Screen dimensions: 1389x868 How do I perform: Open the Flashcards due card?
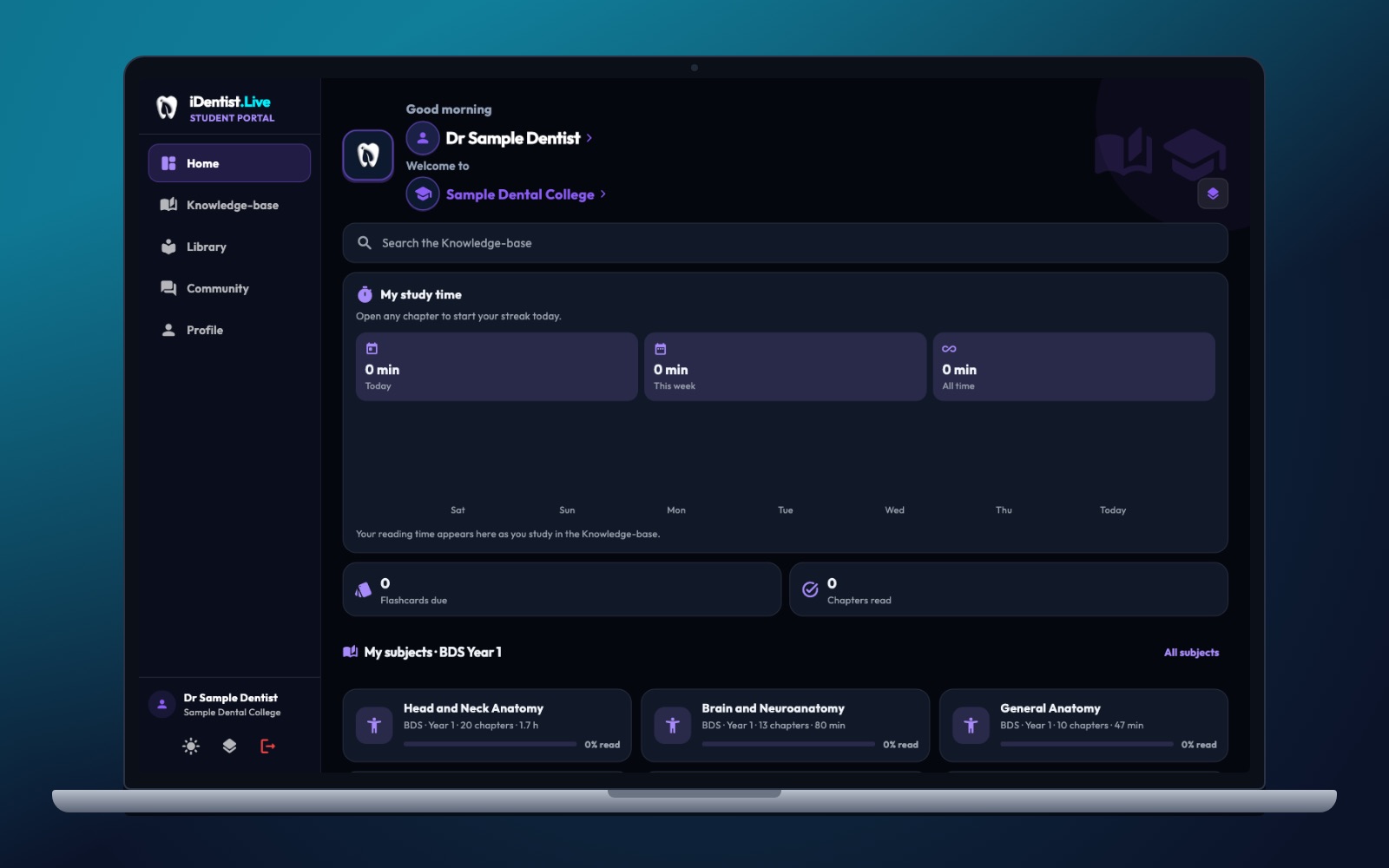pos(562,589)
